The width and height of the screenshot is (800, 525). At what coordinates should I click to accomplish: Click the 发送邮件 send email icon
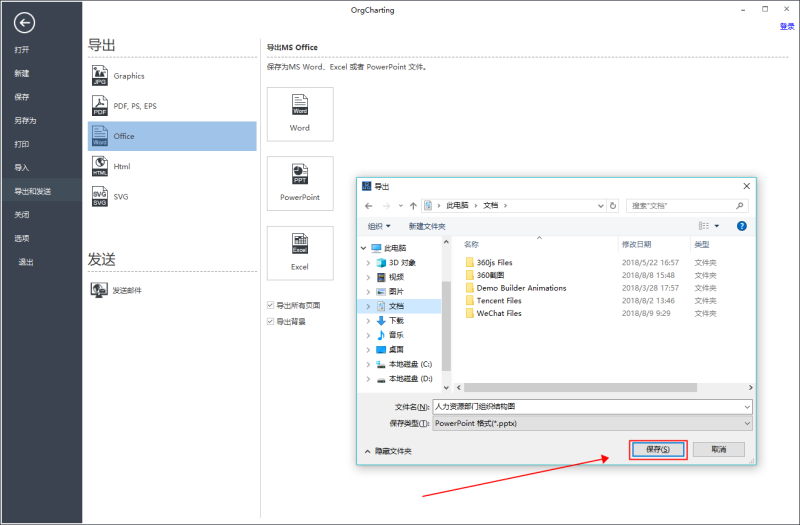click(99, 290)
